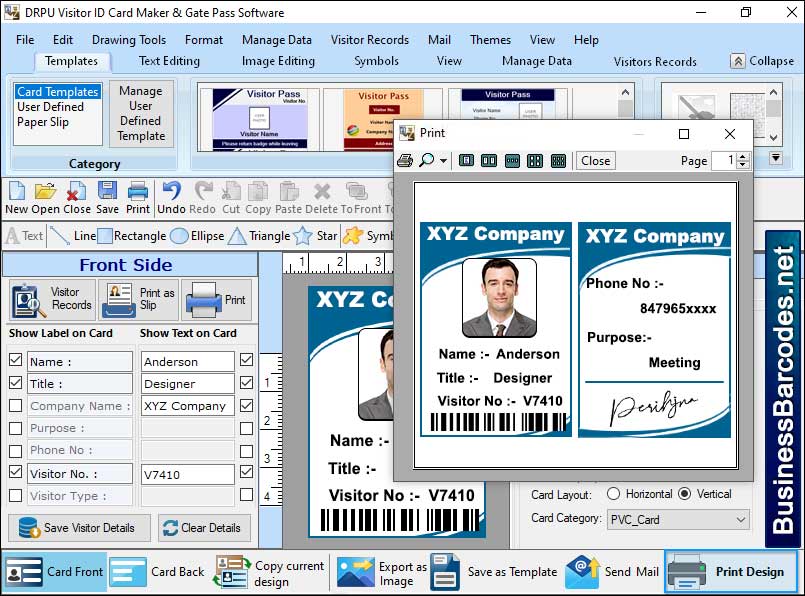
Task: Undo the last action
Action: point(169,196)
